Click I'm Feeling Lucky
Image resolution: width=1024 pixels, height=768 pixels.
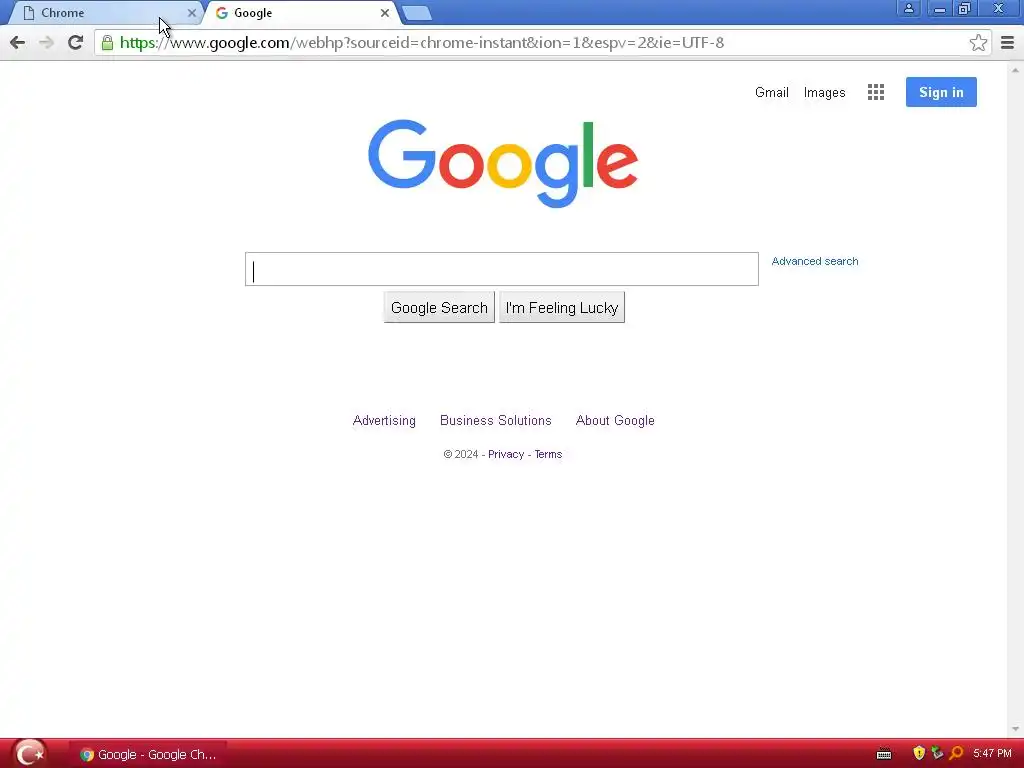[x=562, y=308]
